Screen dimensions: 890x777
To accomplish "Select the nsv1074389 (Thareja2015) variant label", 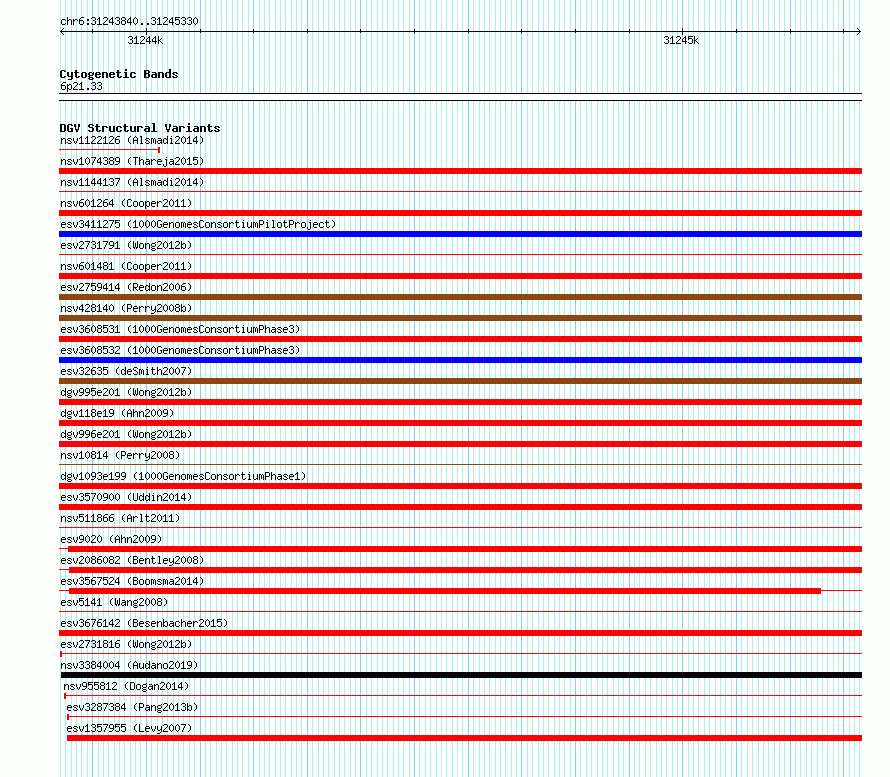I will point(132,161).
